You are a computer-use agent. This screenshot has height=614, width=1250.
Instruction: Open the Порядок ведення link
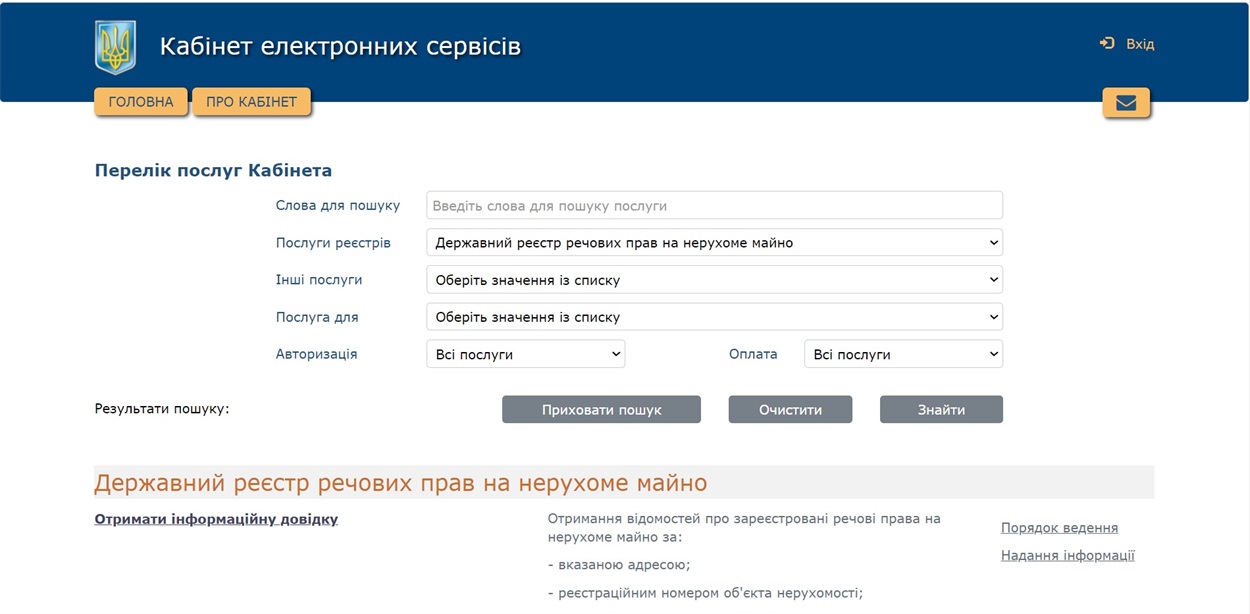(x=1059, y=528)
